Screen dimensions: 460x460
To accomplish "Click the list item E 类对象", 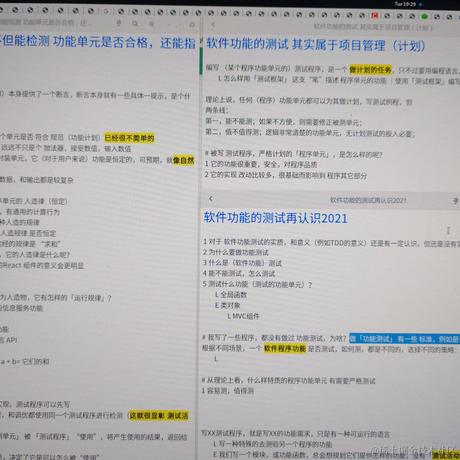I will (x=228, y=305).
